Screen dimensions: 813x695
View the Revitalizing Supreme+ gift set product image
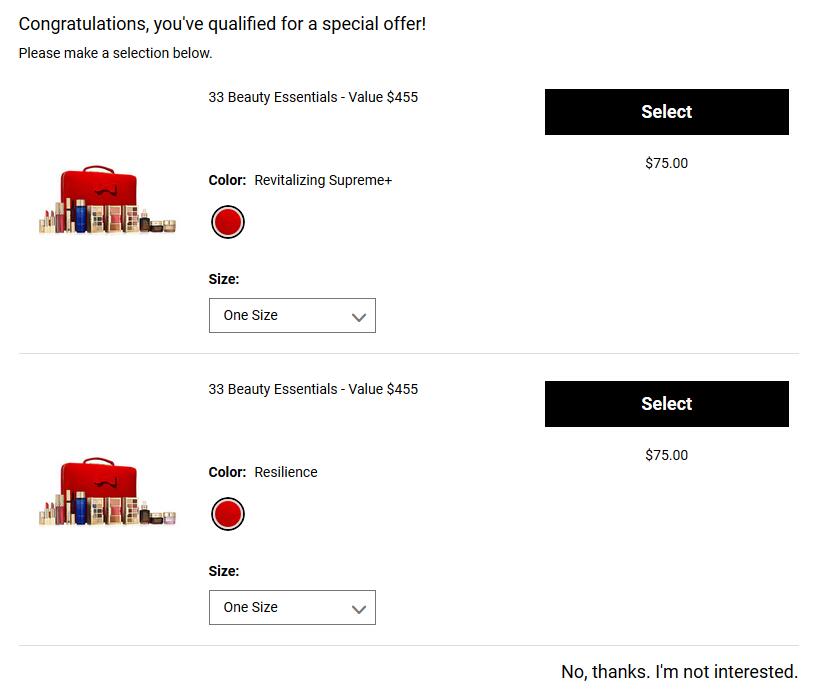coord(107,200)
